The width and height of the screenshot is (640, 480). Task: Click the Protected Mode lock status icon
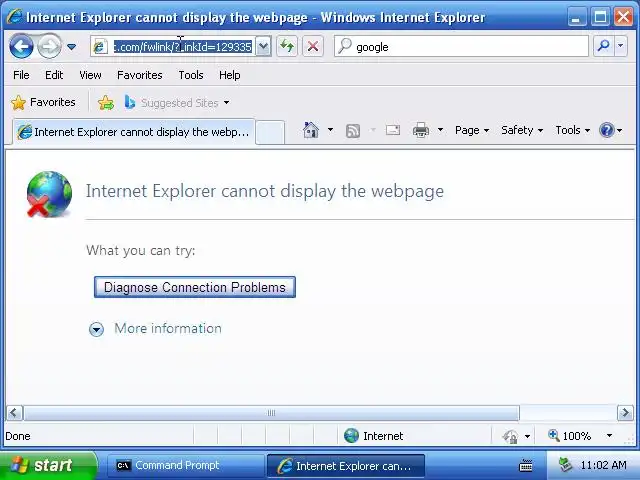tap(510, 436)
